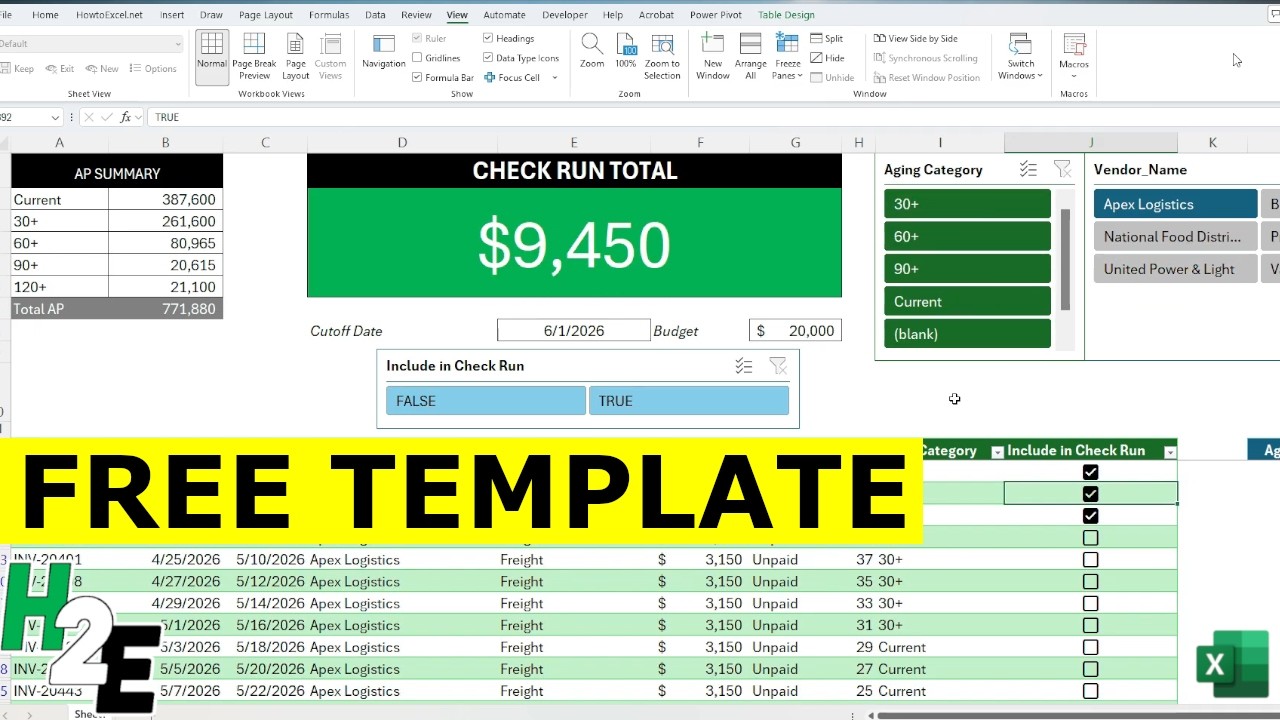Switch to the Data tab
This screenshot has width=1280, height=720.
tap(375, 15)
